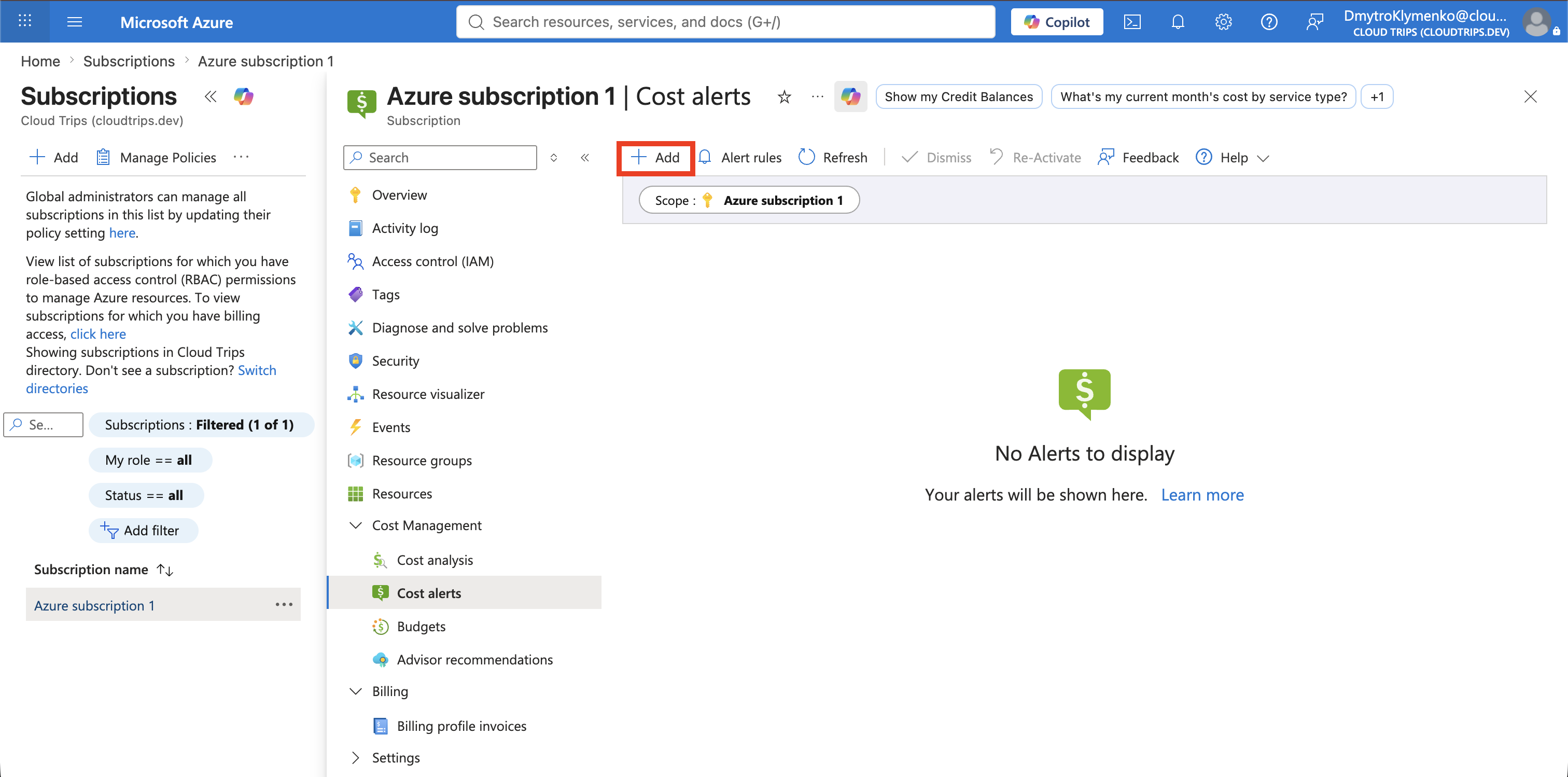The image size is (1568, 777).
Task: Expand the +1 more suggestions pill
Action: [x=1376, y=97]
